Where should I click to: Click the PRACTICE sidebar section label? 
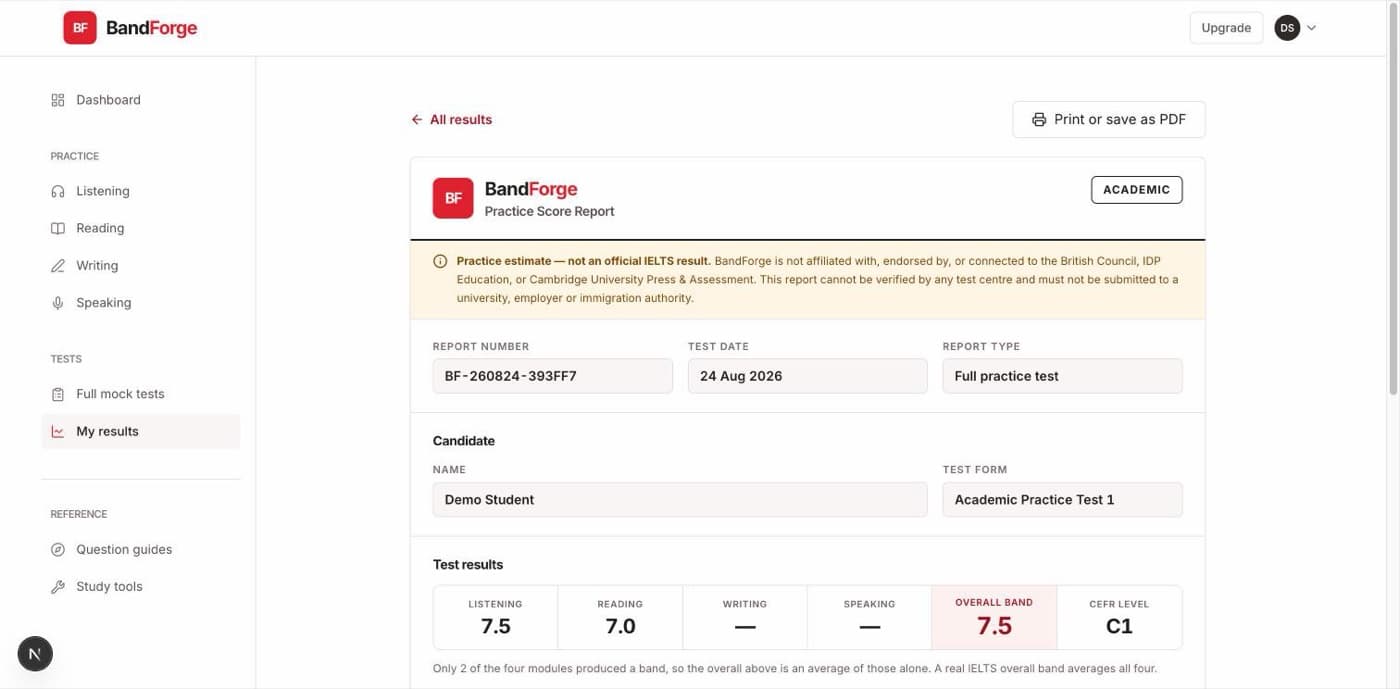[75, 156]
